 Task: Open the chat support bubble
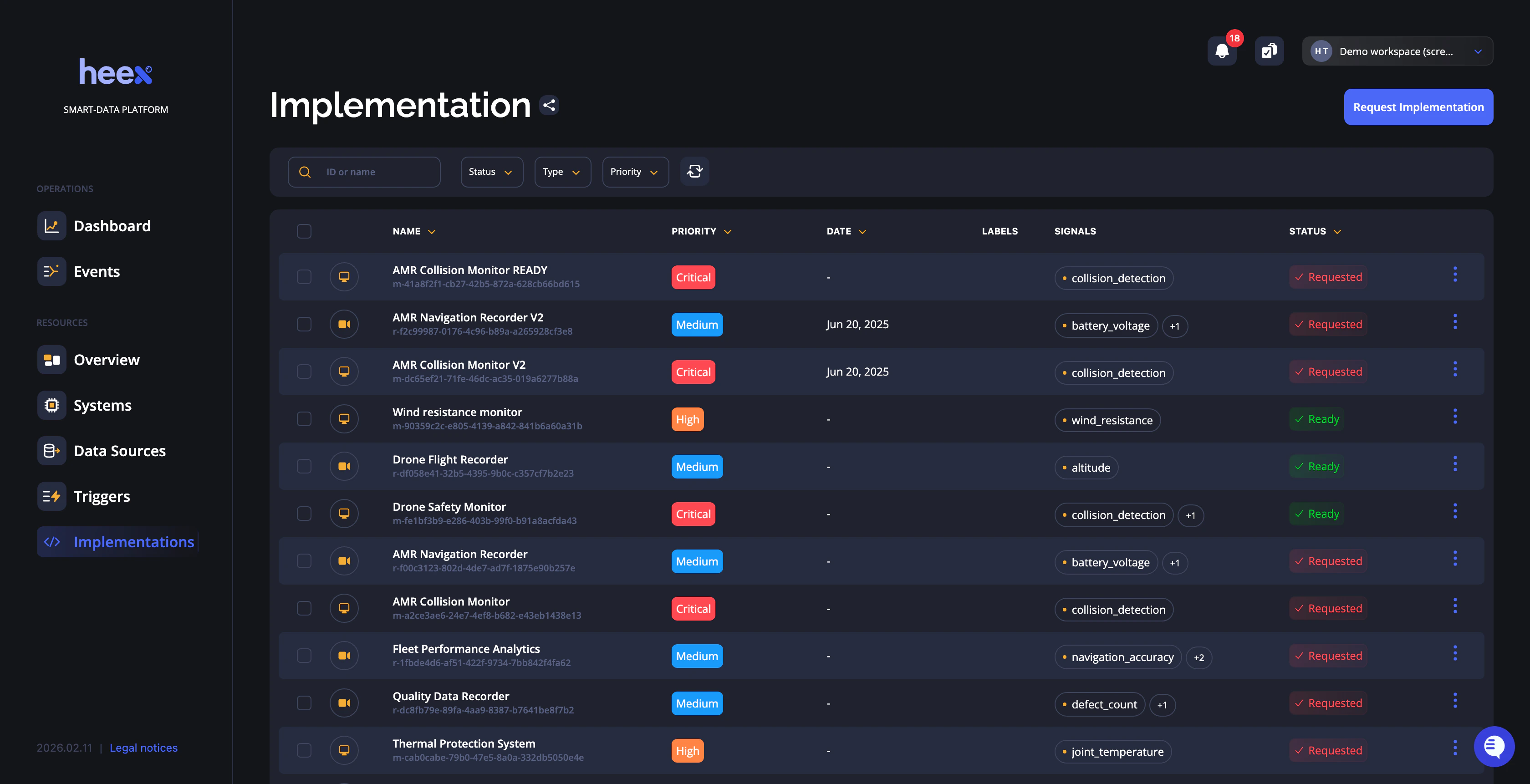[x=1494, y=747]
